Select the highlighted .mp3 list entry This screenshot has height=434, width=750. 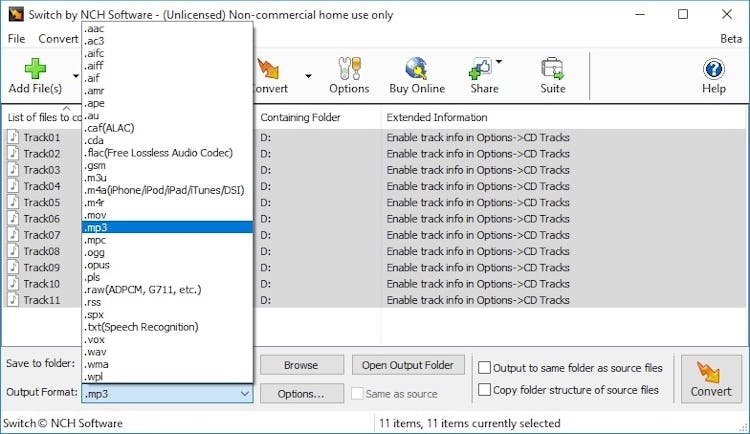167,228
